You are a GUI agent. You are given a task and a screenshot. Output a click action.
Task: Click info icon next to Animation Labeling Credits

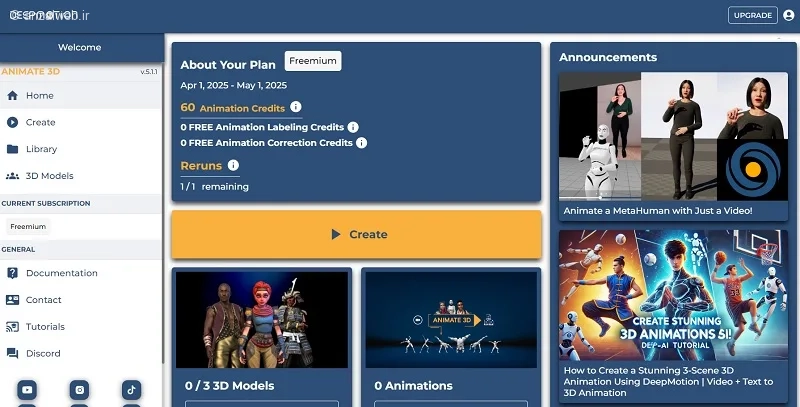coord(353,127)
